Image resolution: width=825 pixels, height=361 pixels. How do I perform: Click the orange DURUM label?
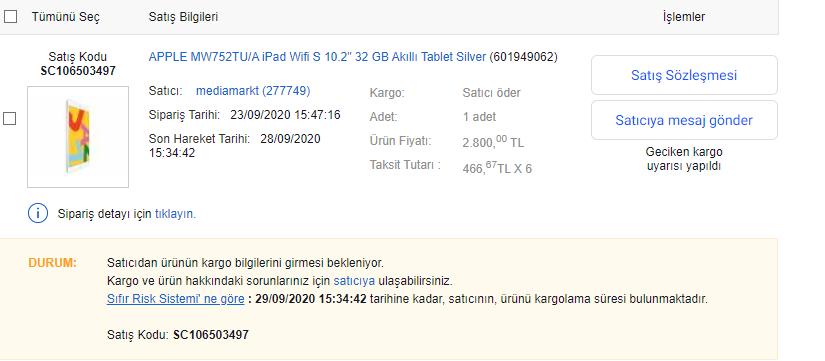click(53, 263)
